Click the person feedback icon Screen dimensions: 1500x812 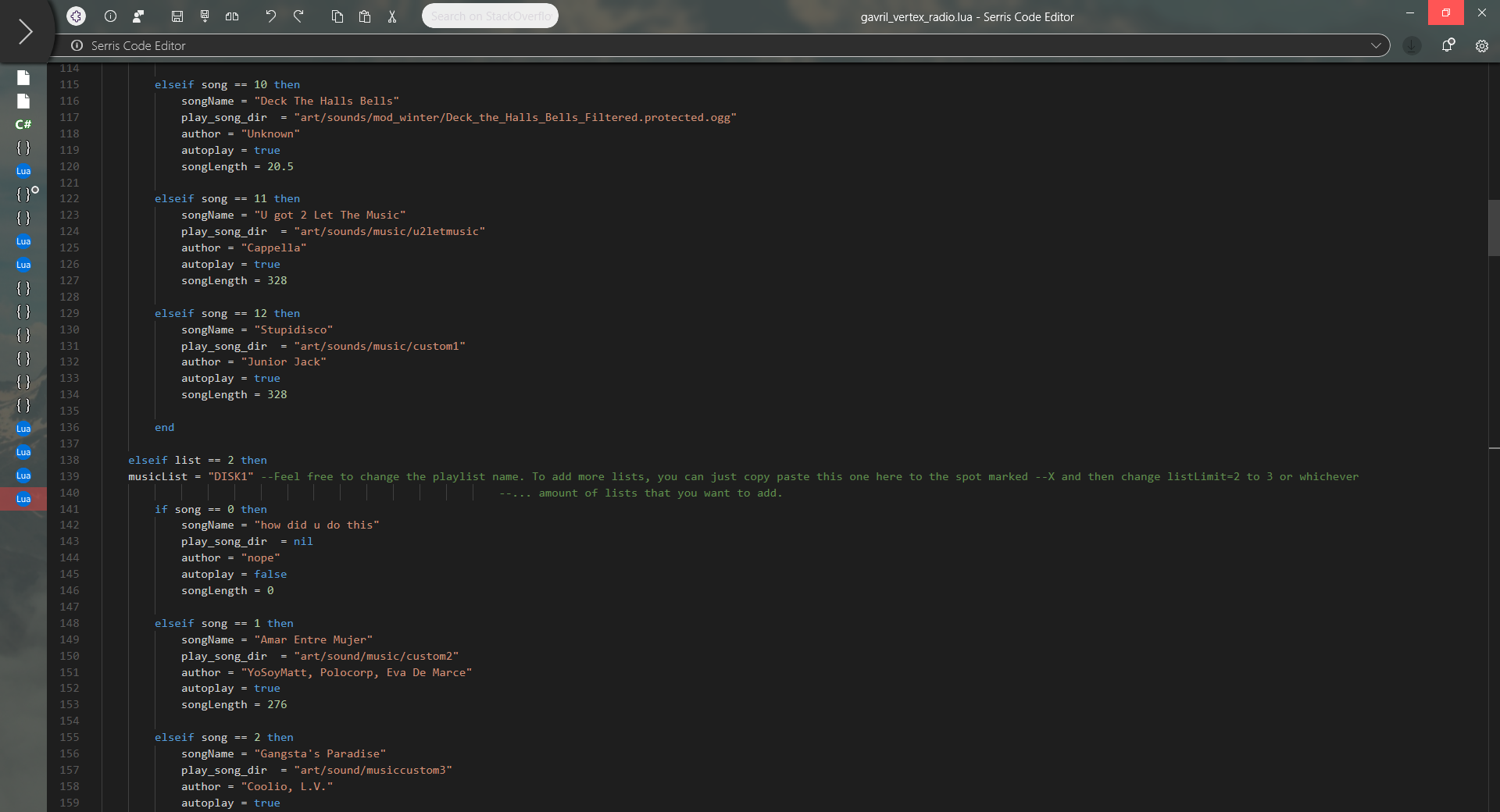pos(138,16)
